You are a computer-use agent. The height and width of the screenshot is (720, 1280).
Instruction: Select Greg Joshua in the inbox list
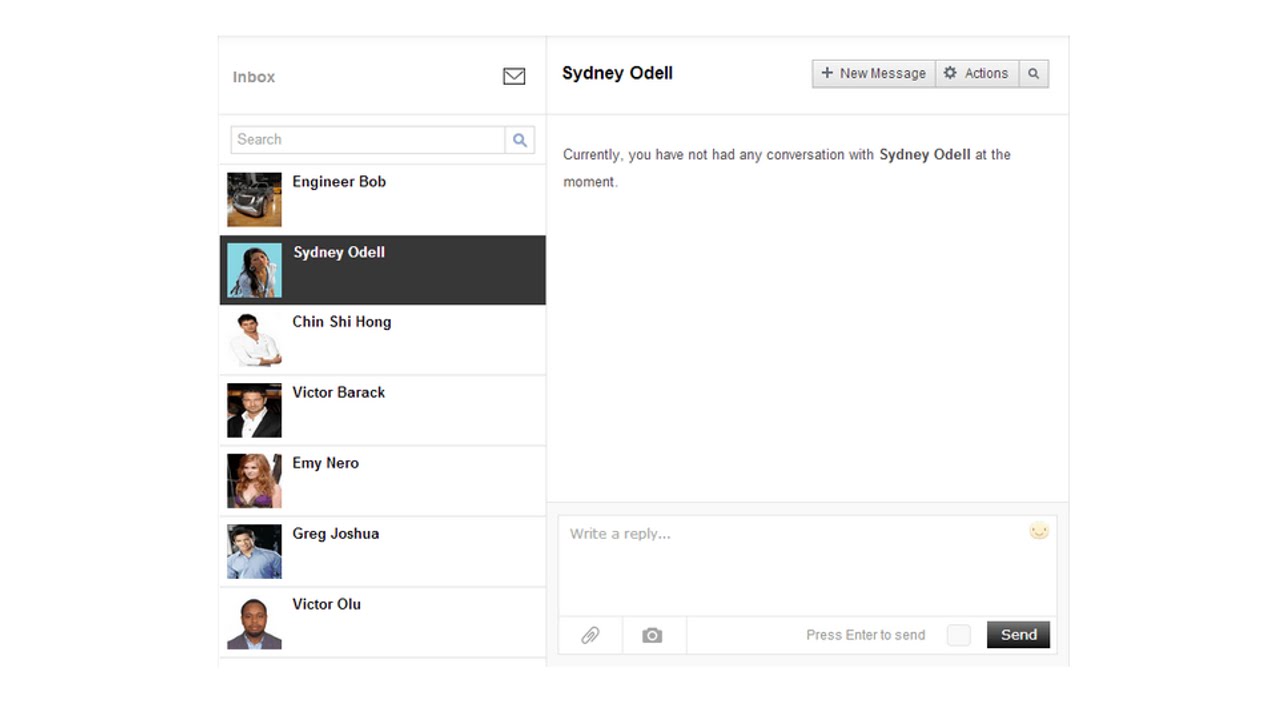(x=382, y=551)
